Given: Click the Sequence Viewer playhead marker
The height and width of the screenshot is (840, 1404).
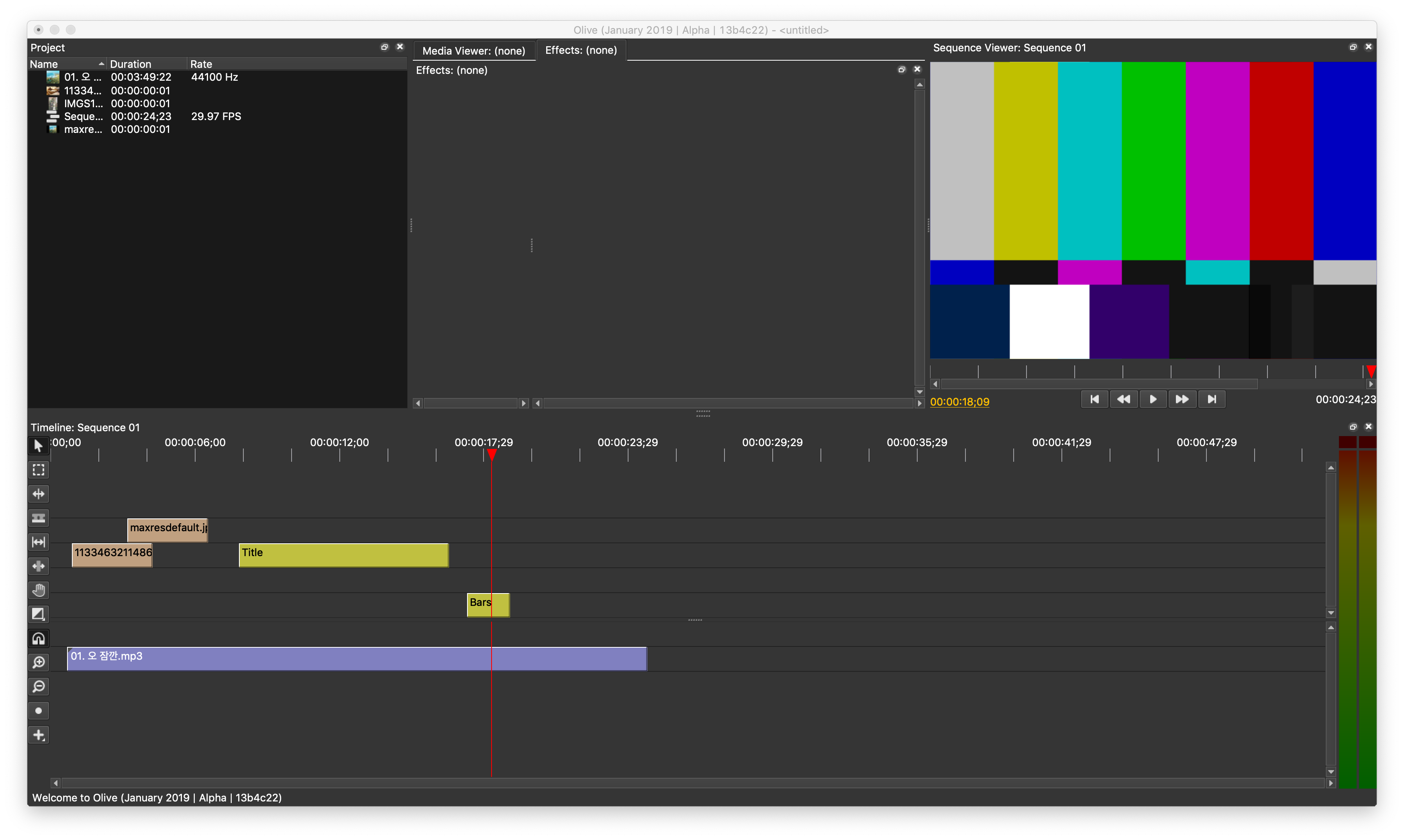Looking at the screenshot, I should point(1371,372).
